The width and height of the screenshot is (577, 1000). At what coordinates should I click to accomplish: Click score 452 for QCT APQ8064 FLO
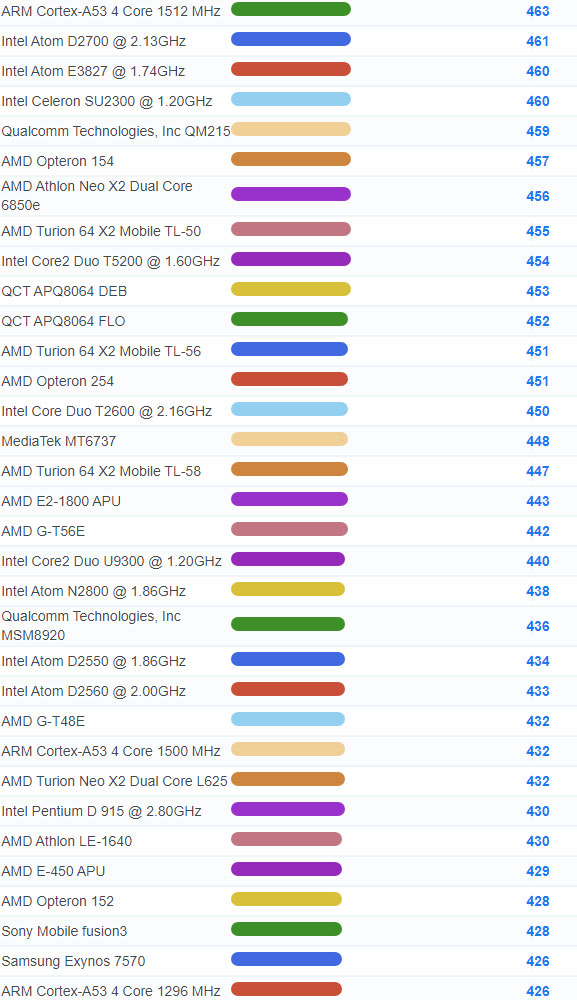pos(537,321)
